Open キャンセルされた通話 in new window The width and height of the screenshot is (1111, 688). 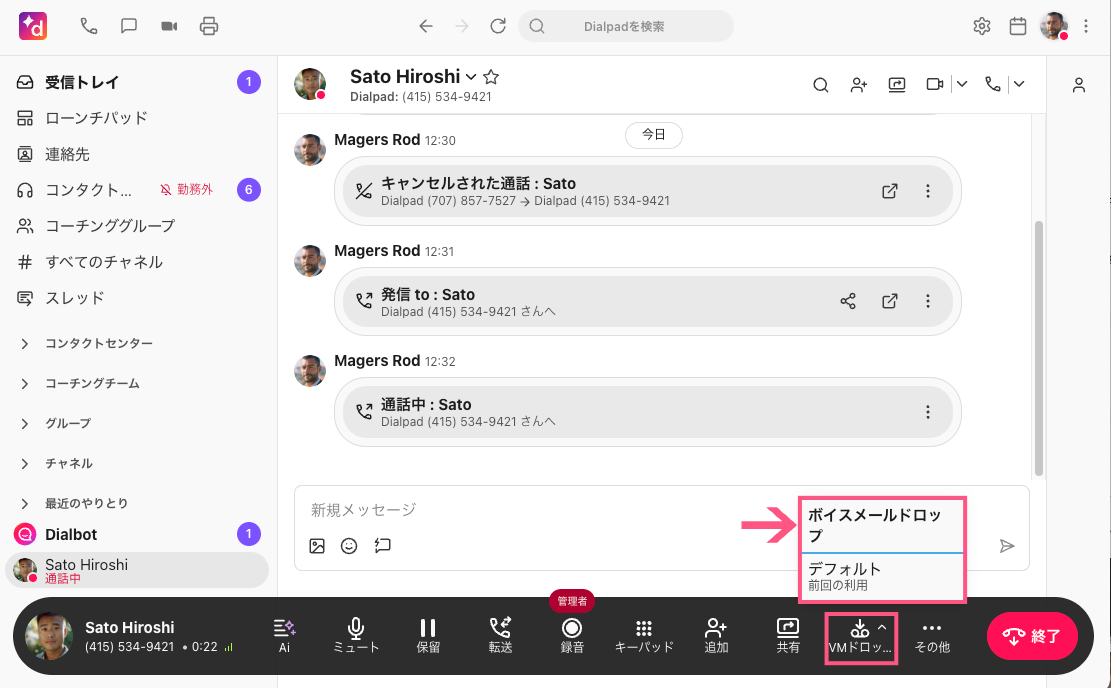coord(890,191)
